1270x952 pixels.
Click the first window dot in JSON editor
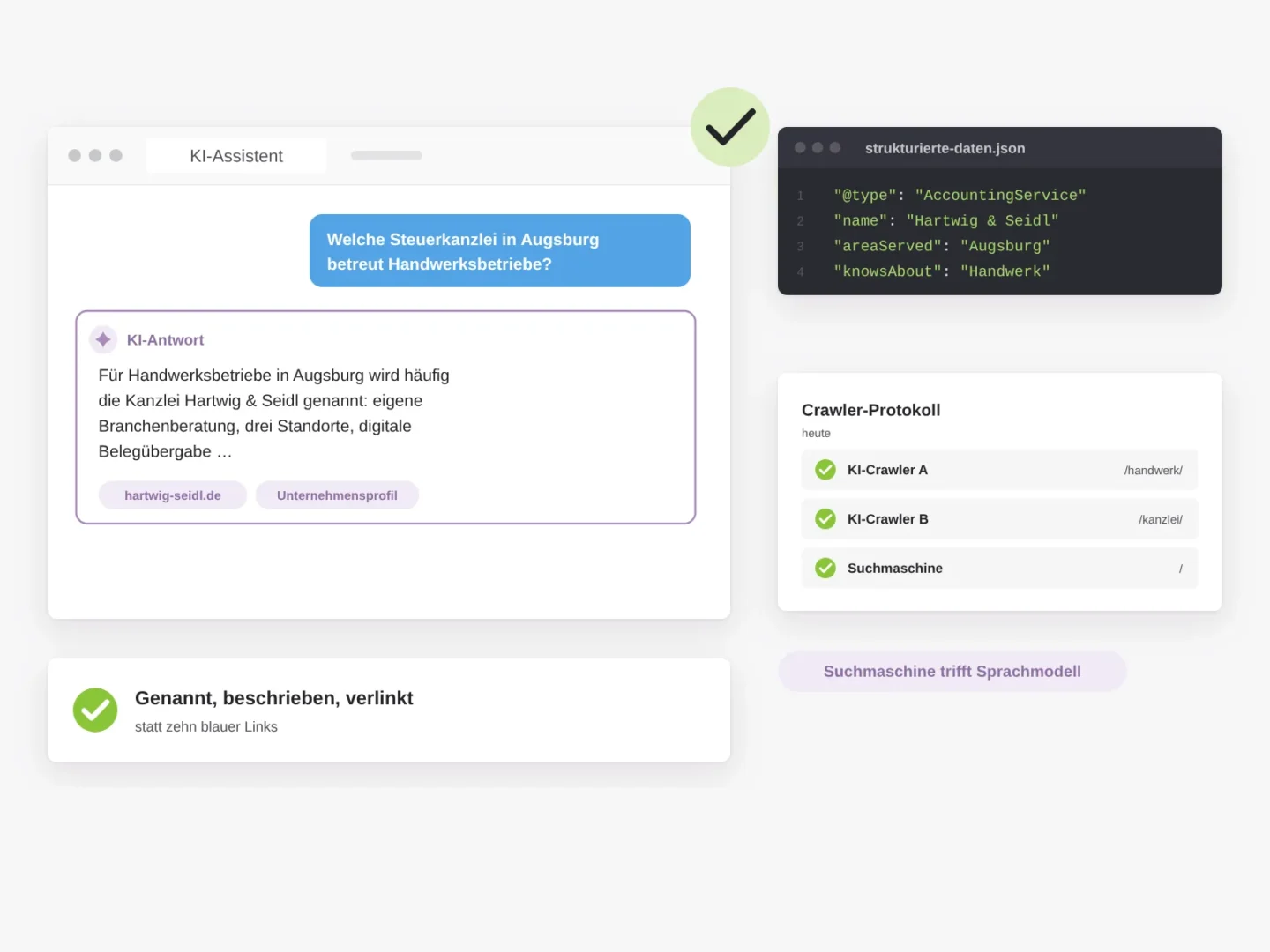click(800, 148)
